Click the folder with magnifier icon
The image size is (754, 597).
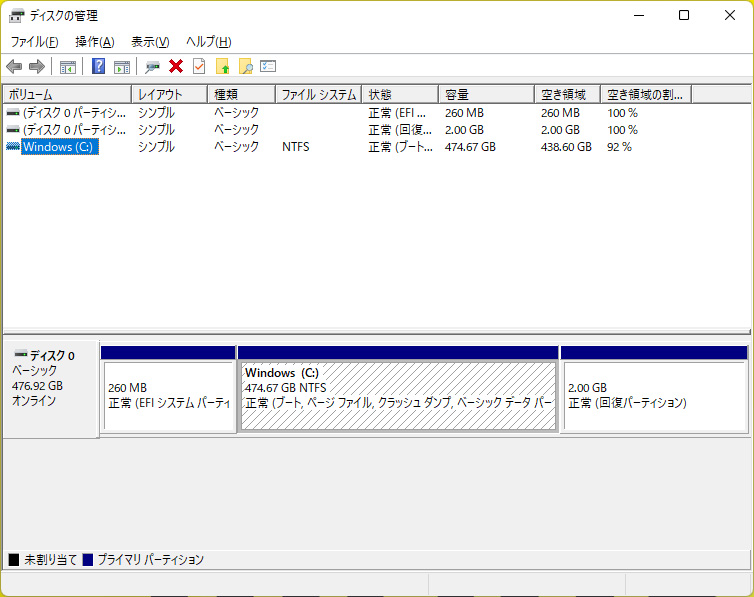pos(246,66)
